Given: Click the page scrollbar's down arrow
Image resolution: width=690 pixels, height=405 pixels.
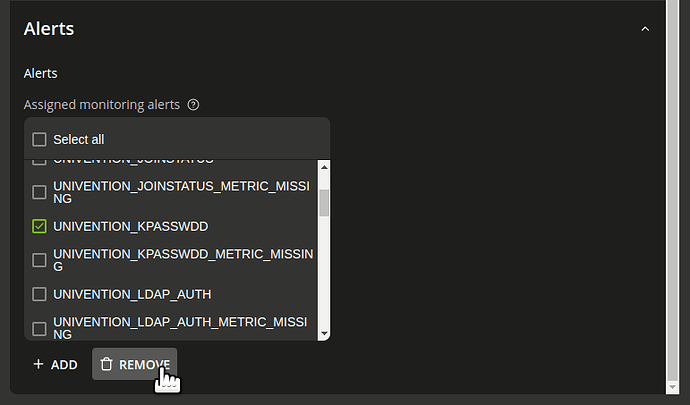Looking at the screenshot, I should [x=672, y=387].
